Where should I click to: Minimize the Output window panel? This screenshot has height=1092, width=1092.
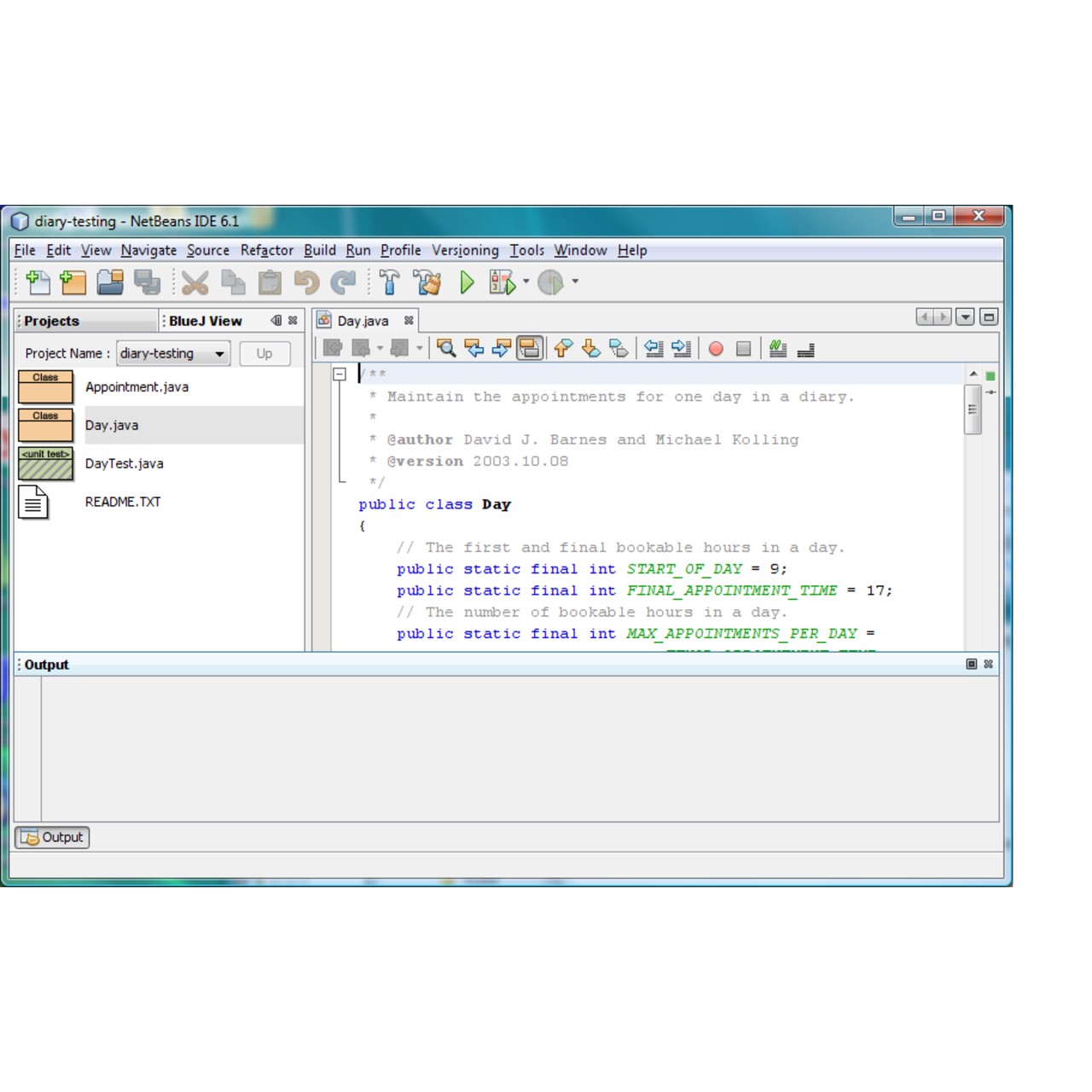coord(971,664)
